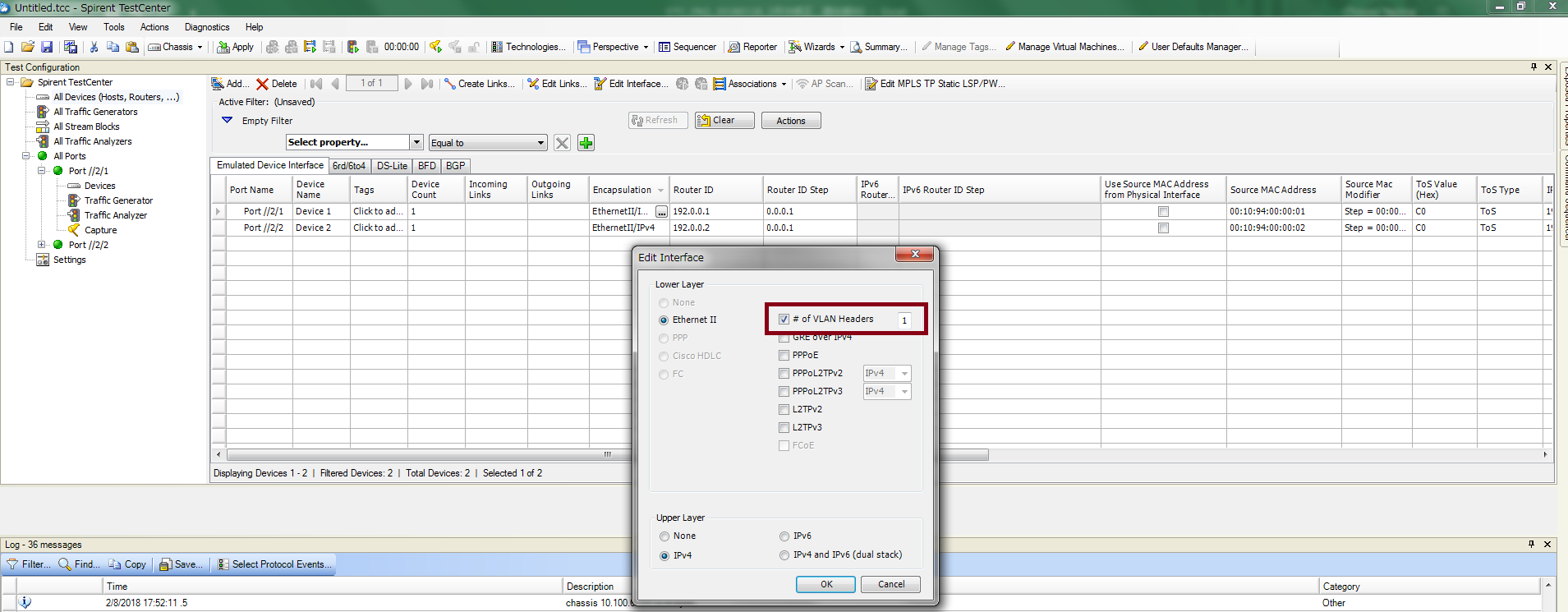
Task: Click the Save disk icon
Action: (x=47, y=47)
